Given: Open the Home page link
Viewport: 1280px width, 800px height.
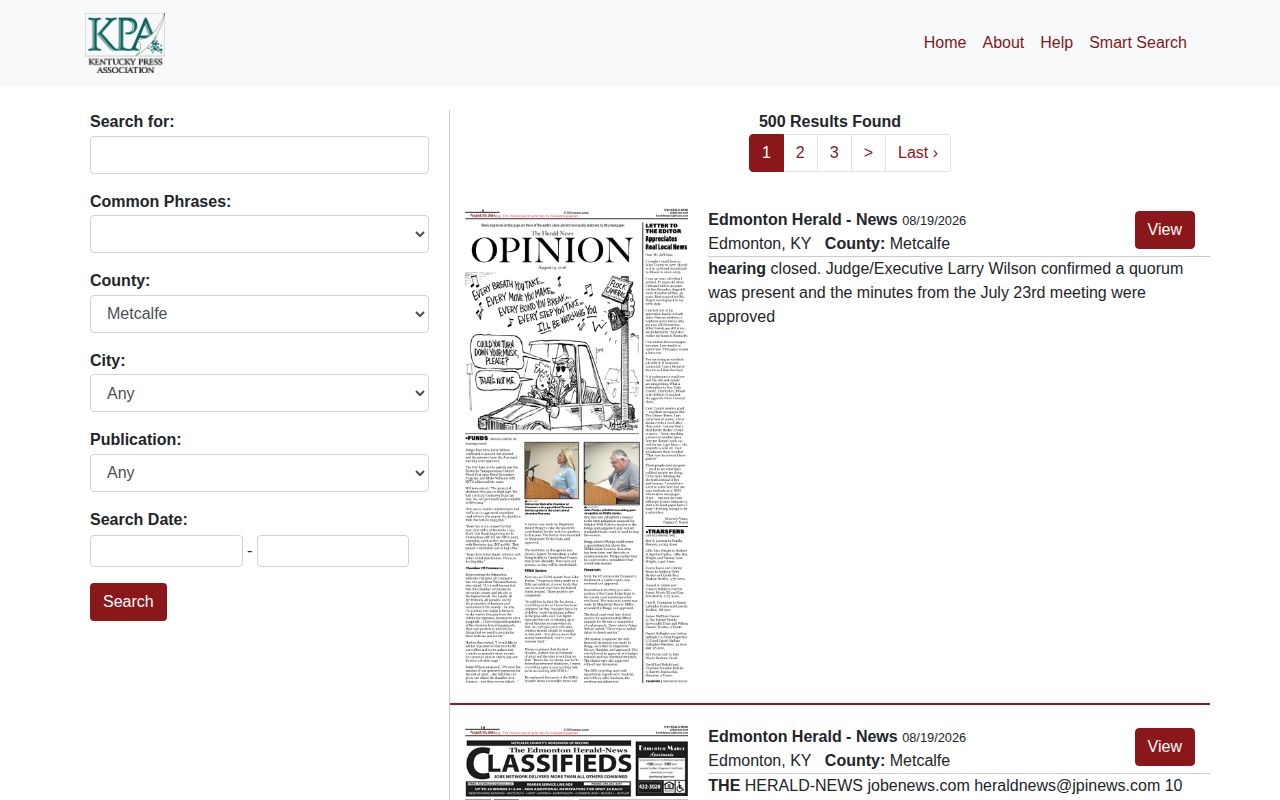Looking at the screenshot, I should coord(944,42).
